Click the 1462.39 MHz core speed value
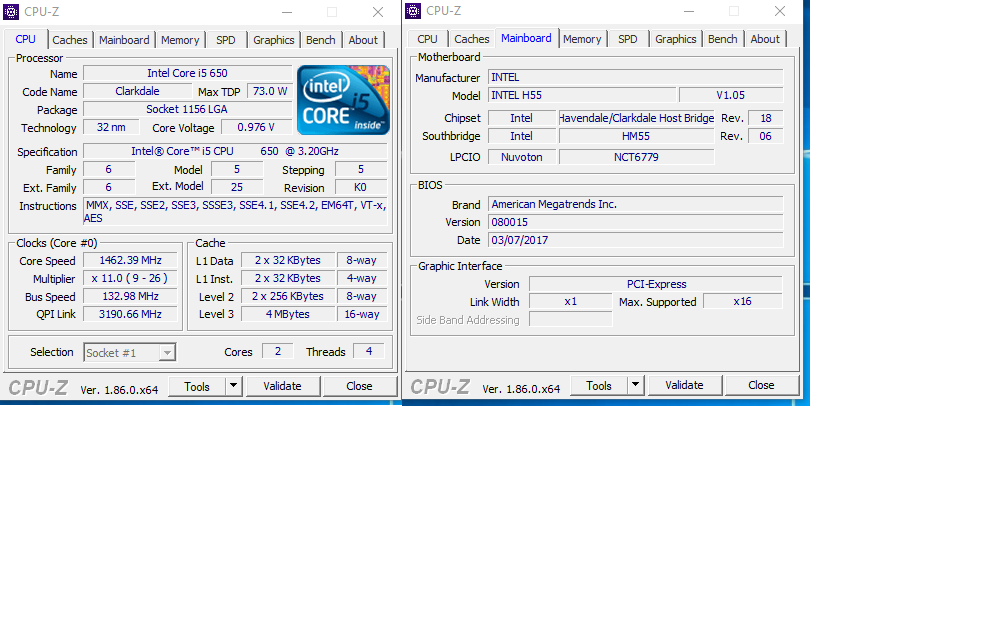This screenshot has height=630, width=1008. coord(130,260)
